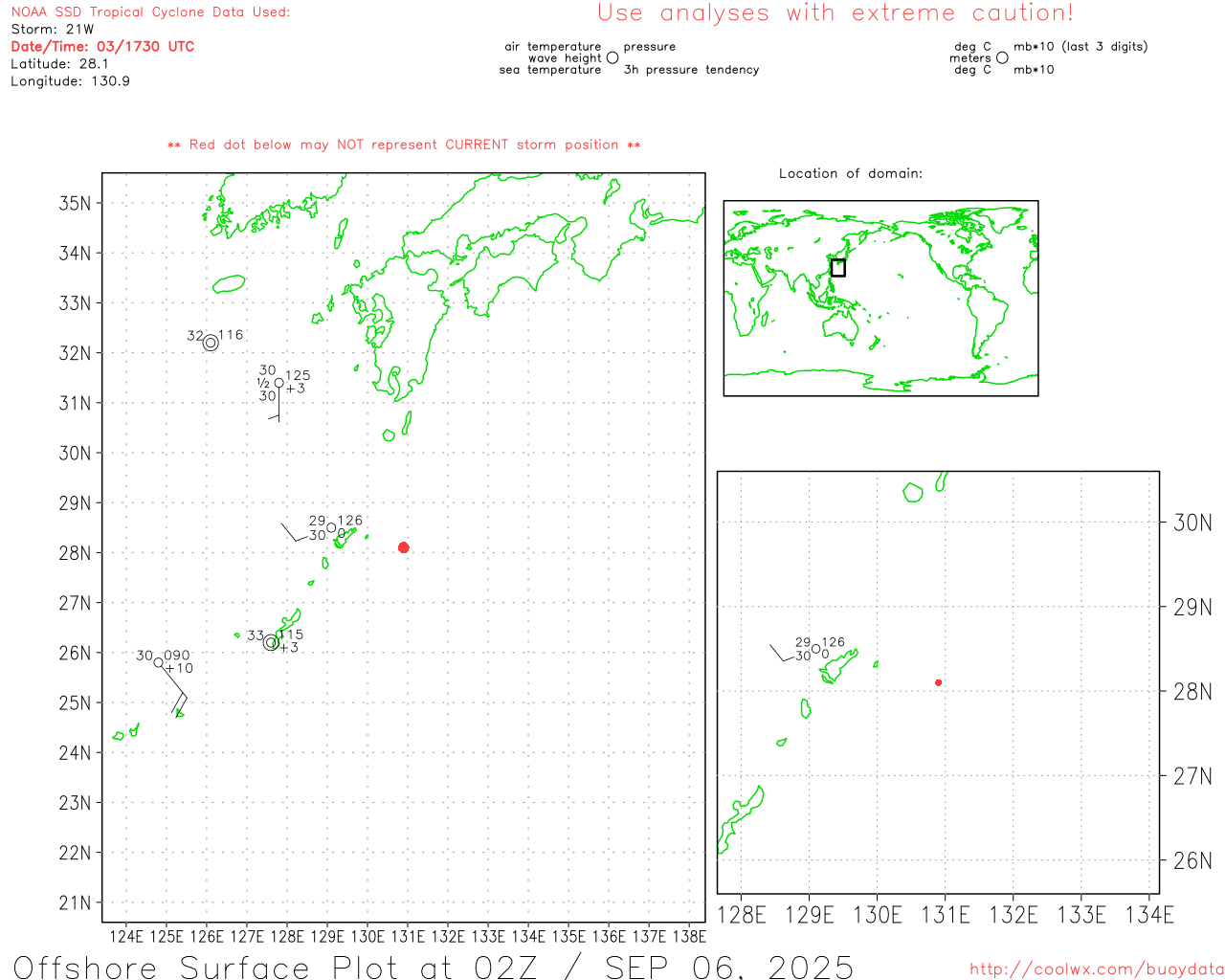Click the wind barb near 125E 25N

[x=174, y=689]
